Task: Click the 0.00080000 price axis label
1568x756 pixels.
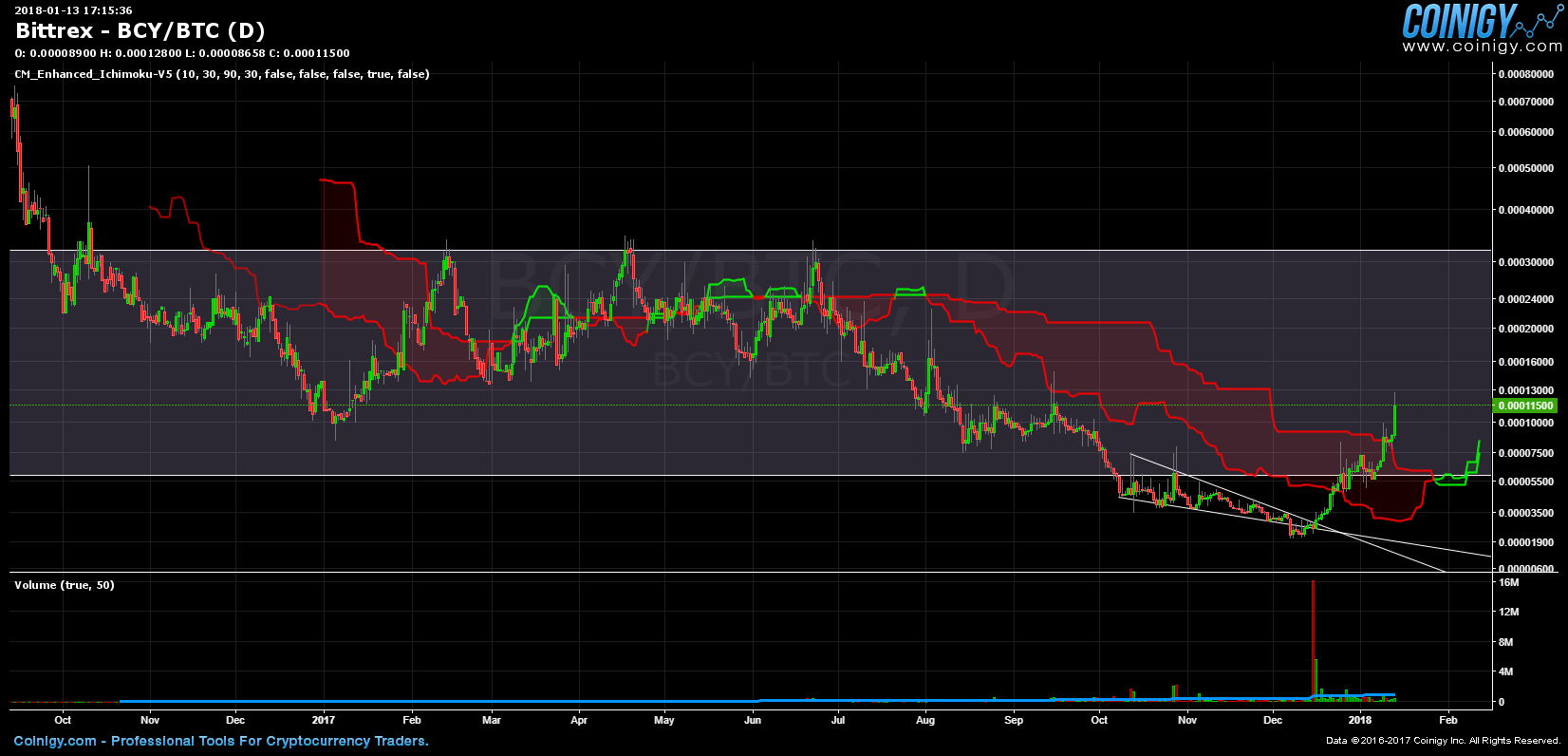Action: 1526,74
